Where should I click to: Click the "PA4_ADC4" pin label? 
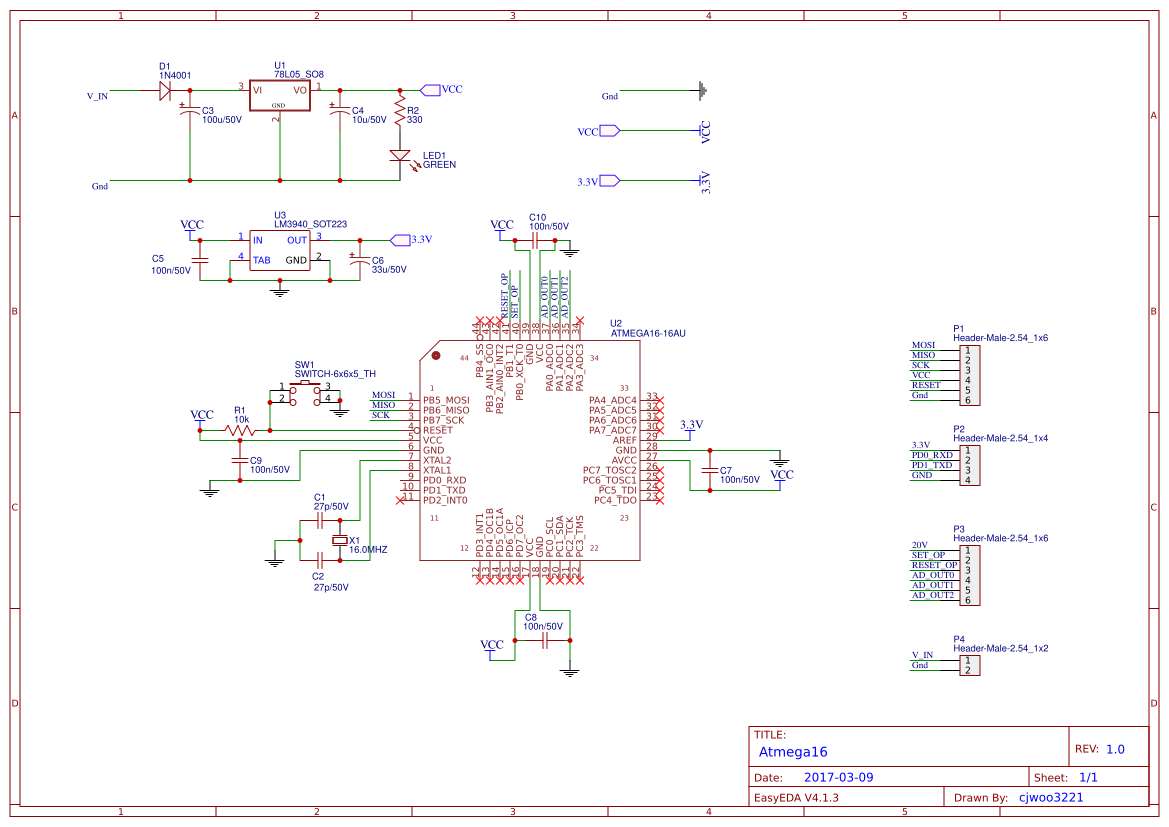coord(613,400)
